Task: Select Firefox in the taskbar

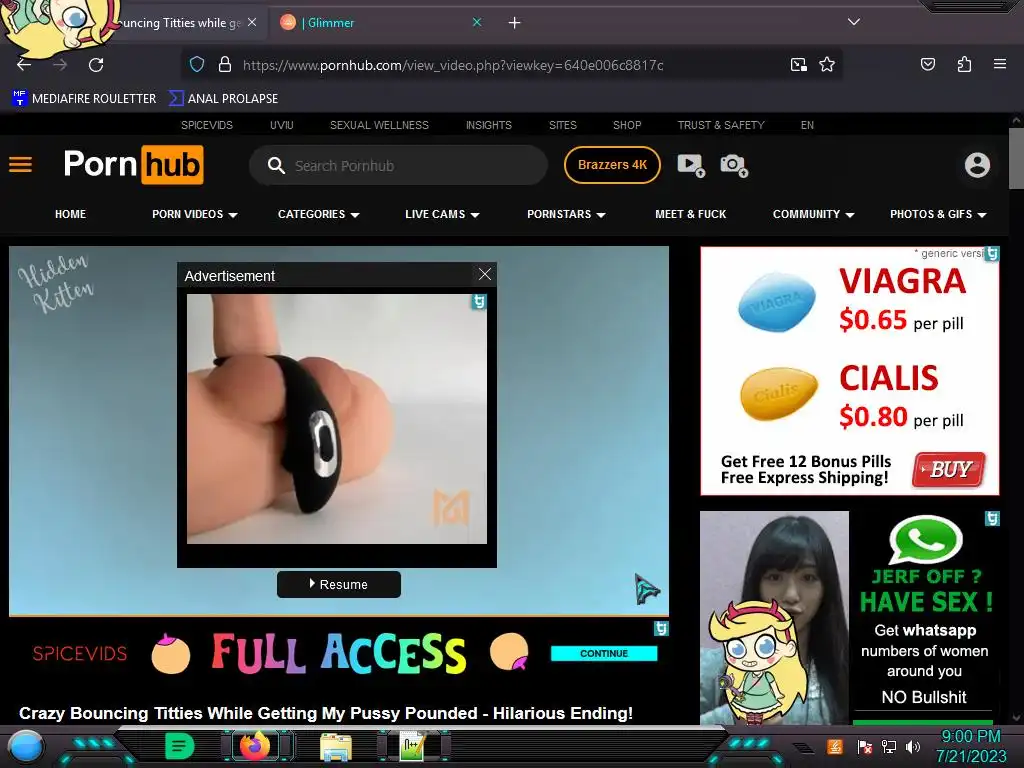Action: [x=255, y=746]
